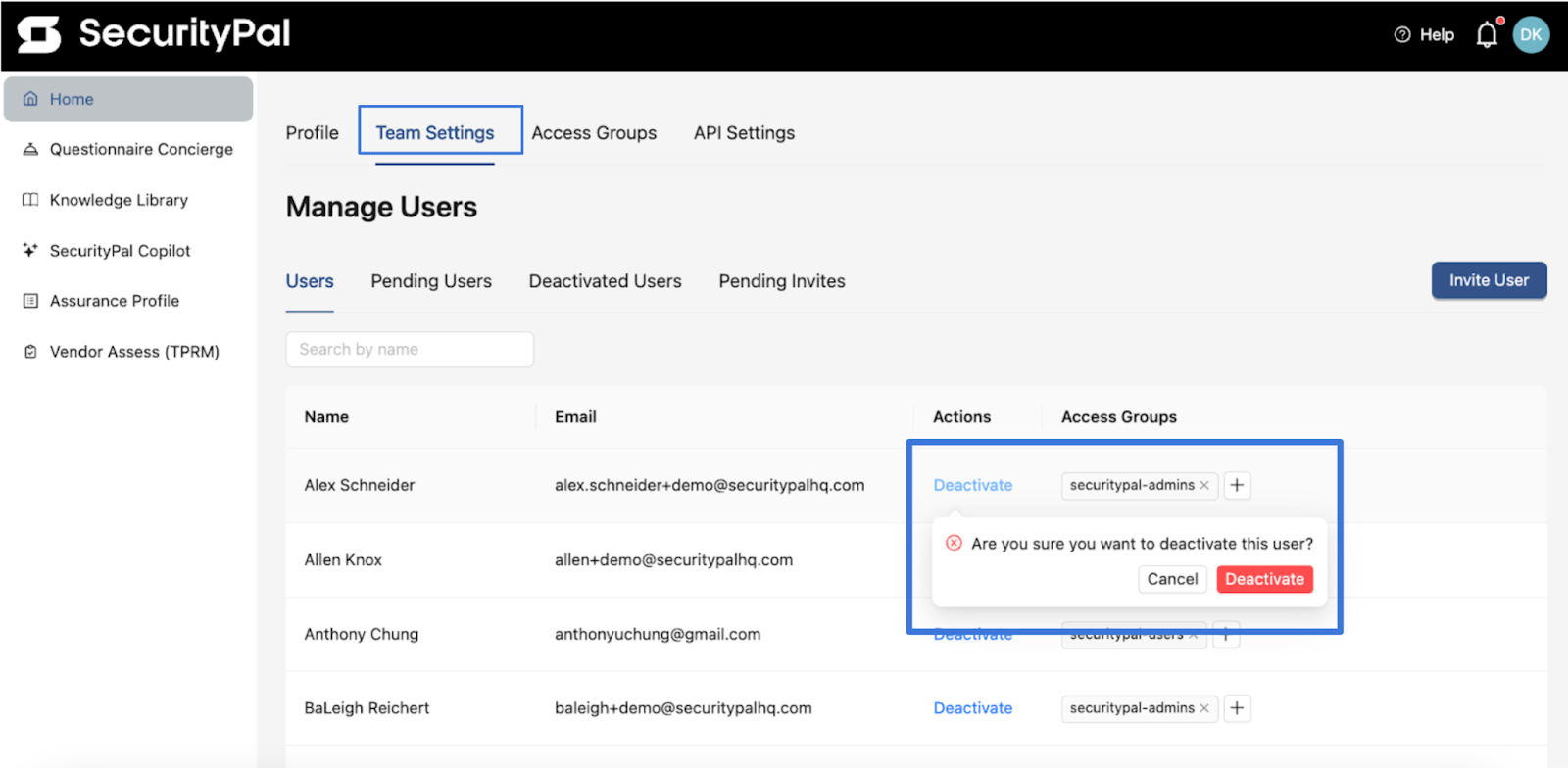Click the SecurityPal logo icon
The width and height of the screenshot is (1568, 768).
click(39, 34)
